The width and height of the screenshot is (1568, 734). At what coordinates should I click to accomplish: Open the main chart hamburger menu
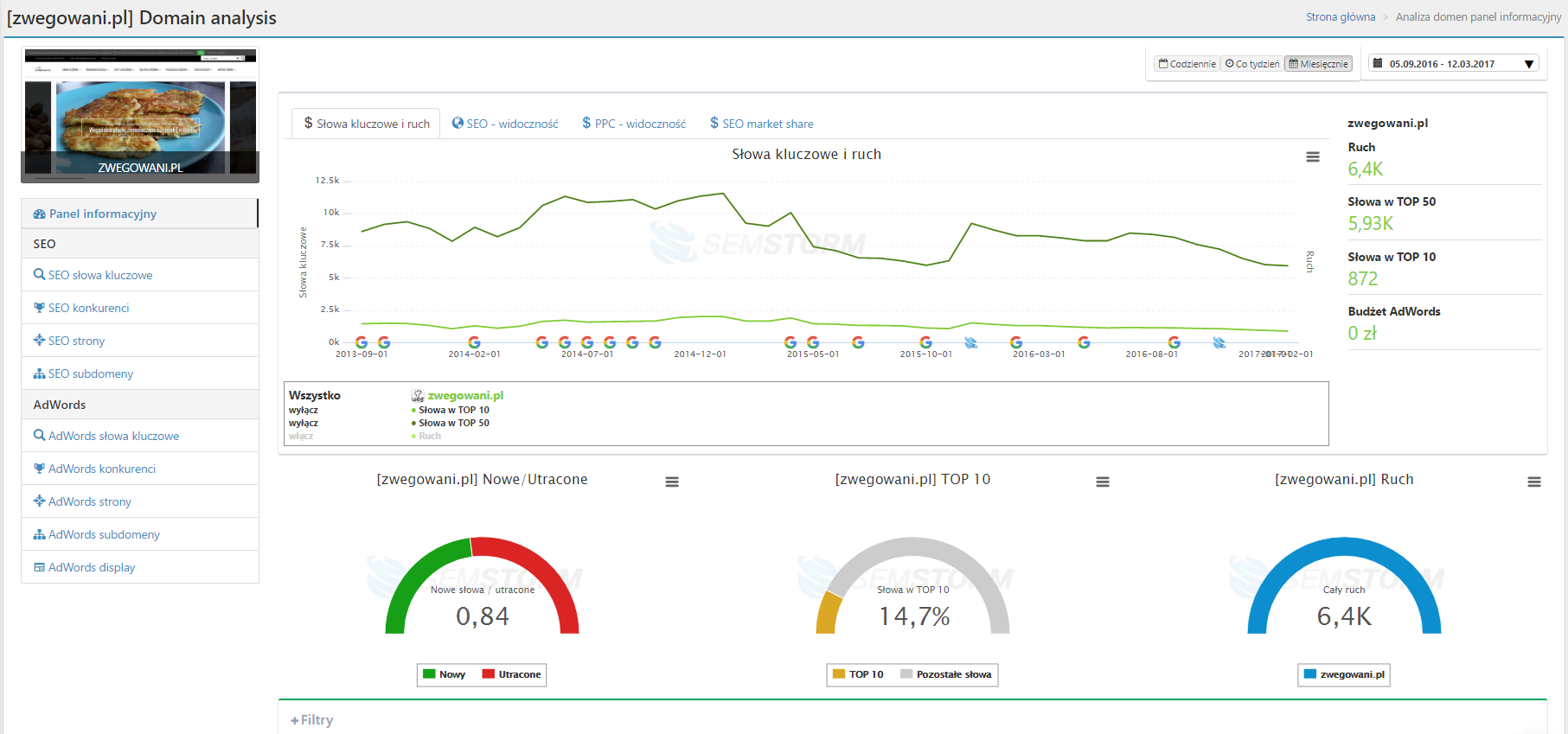[1312, 156]
